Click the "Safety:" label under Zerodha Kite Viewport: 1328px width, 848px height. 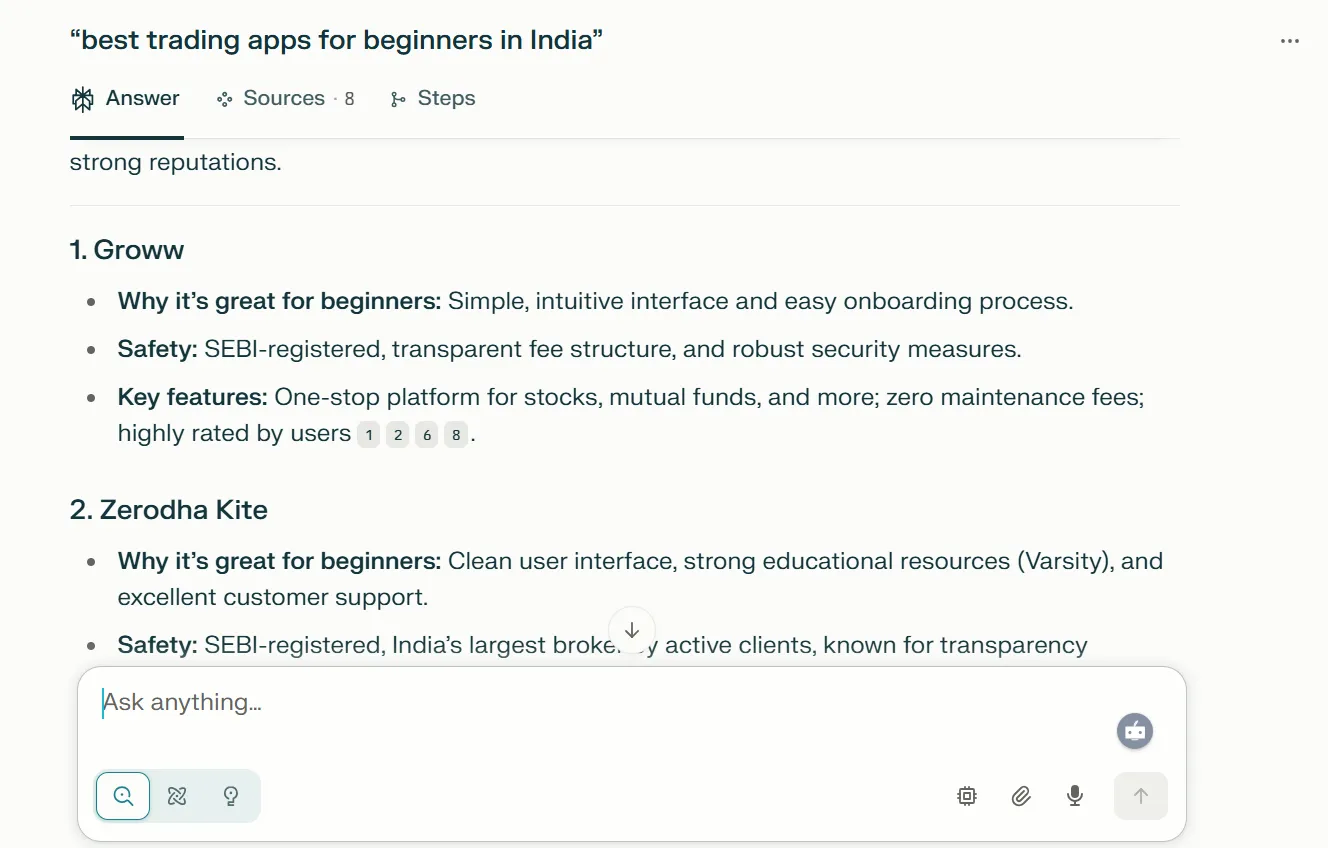click(158, 645)
